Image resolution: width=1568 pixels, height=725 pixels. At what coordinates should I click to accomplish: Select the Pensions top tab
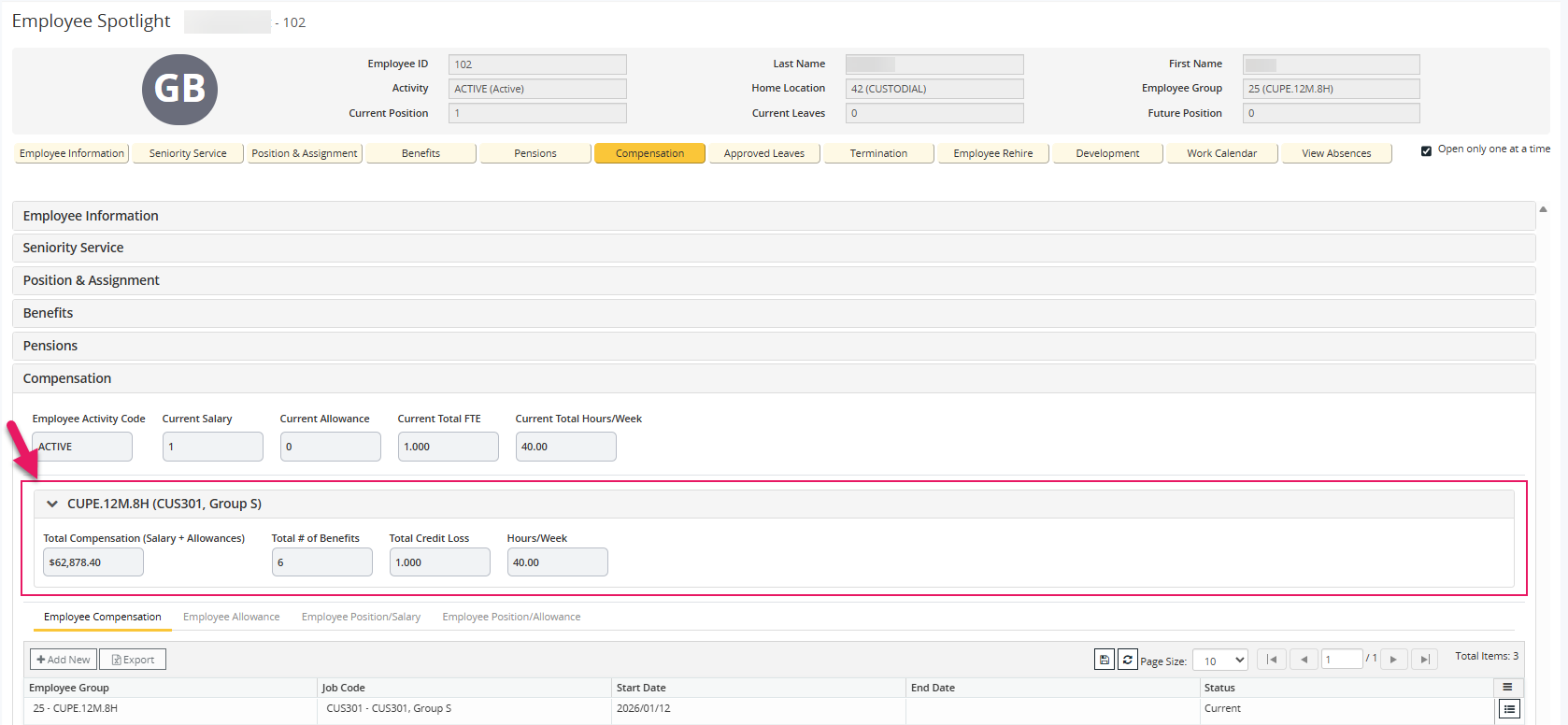(535, 153)
